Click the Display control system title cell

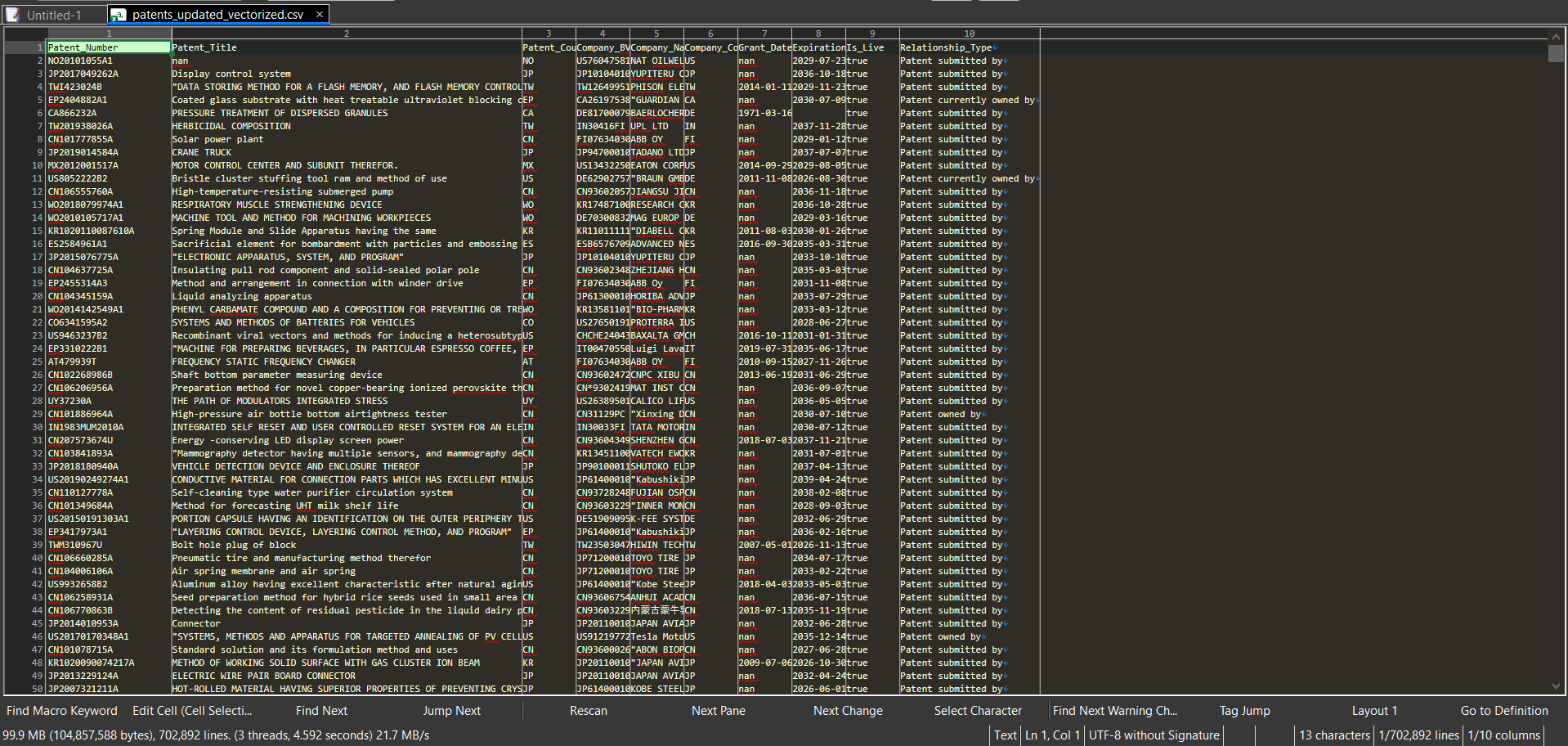(x=347, y=74)
